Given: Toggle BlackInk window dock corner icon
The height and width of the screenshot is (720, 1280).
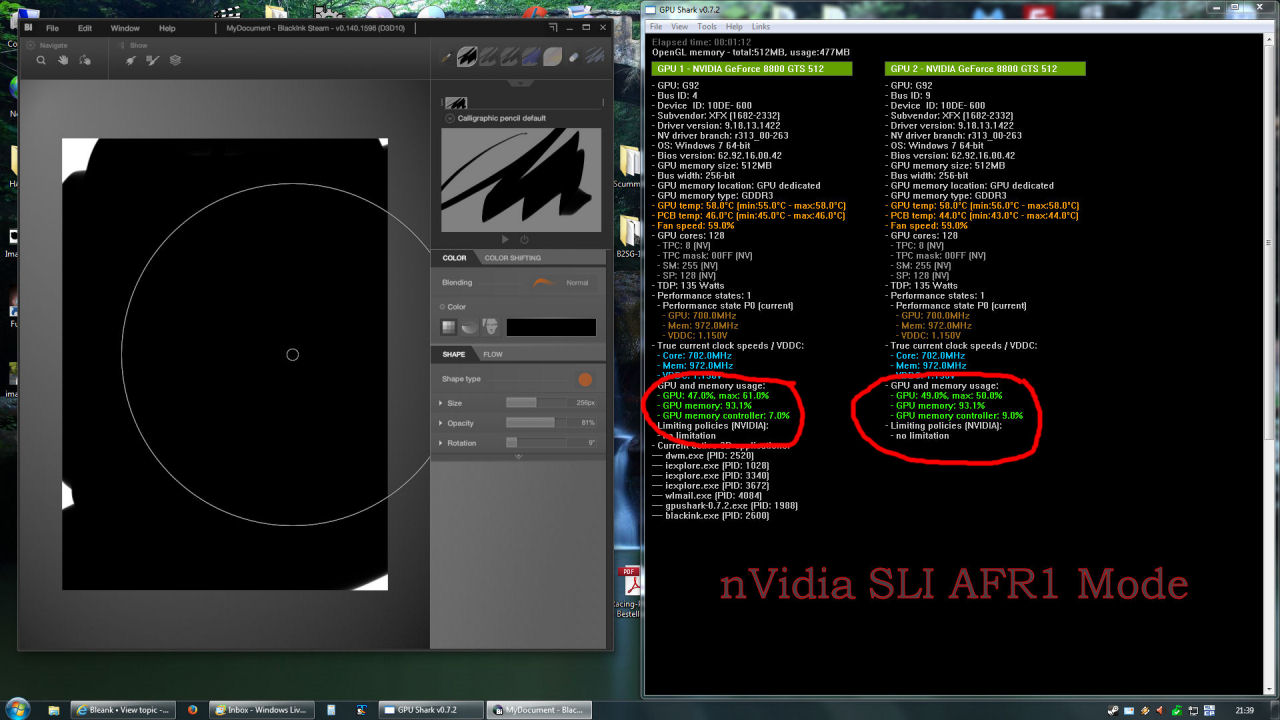Looking at the screenshot, I should point(552,28).
